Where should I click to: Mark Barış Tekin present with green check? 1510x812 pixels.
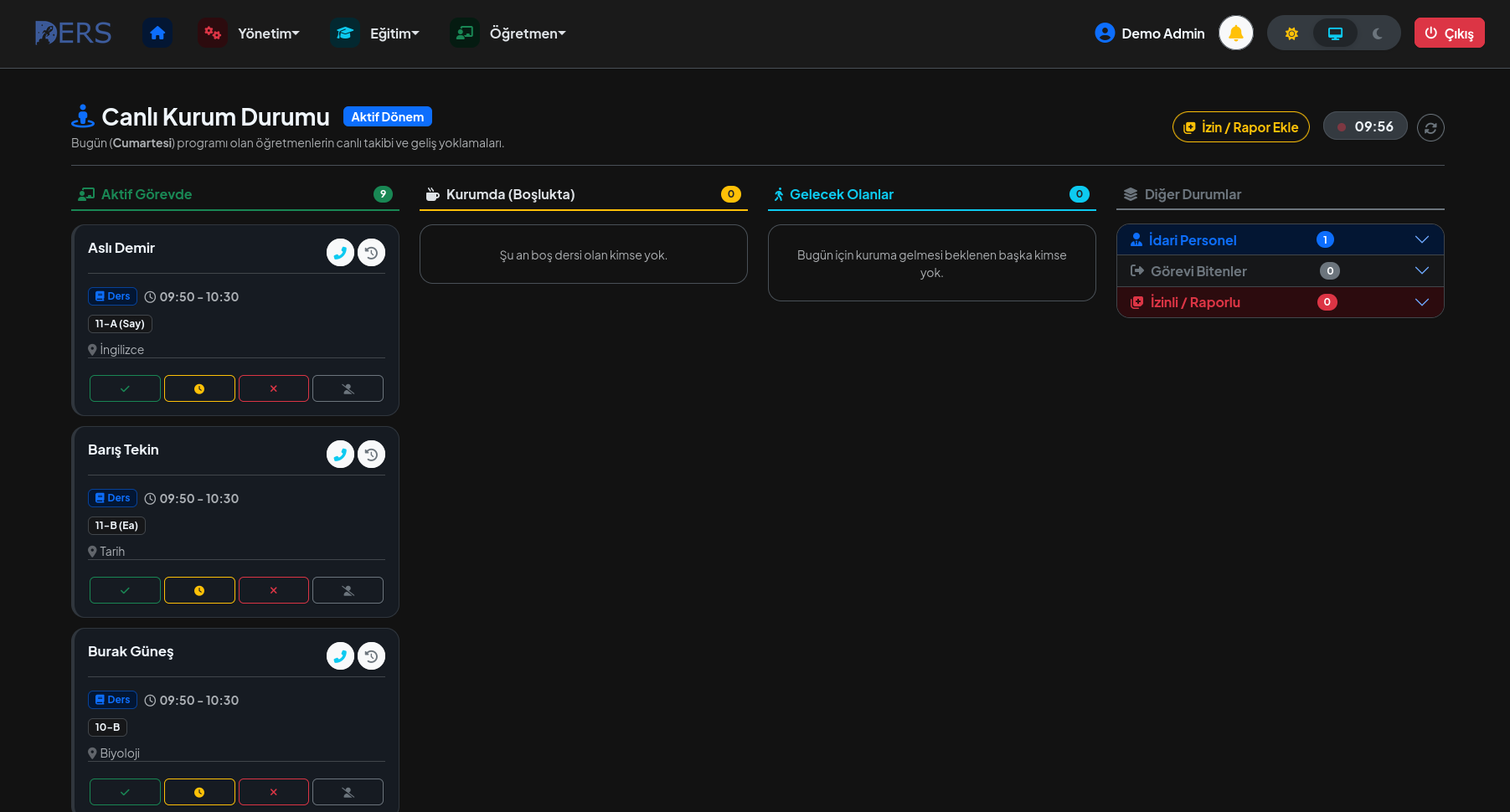[x=125, y=590]
